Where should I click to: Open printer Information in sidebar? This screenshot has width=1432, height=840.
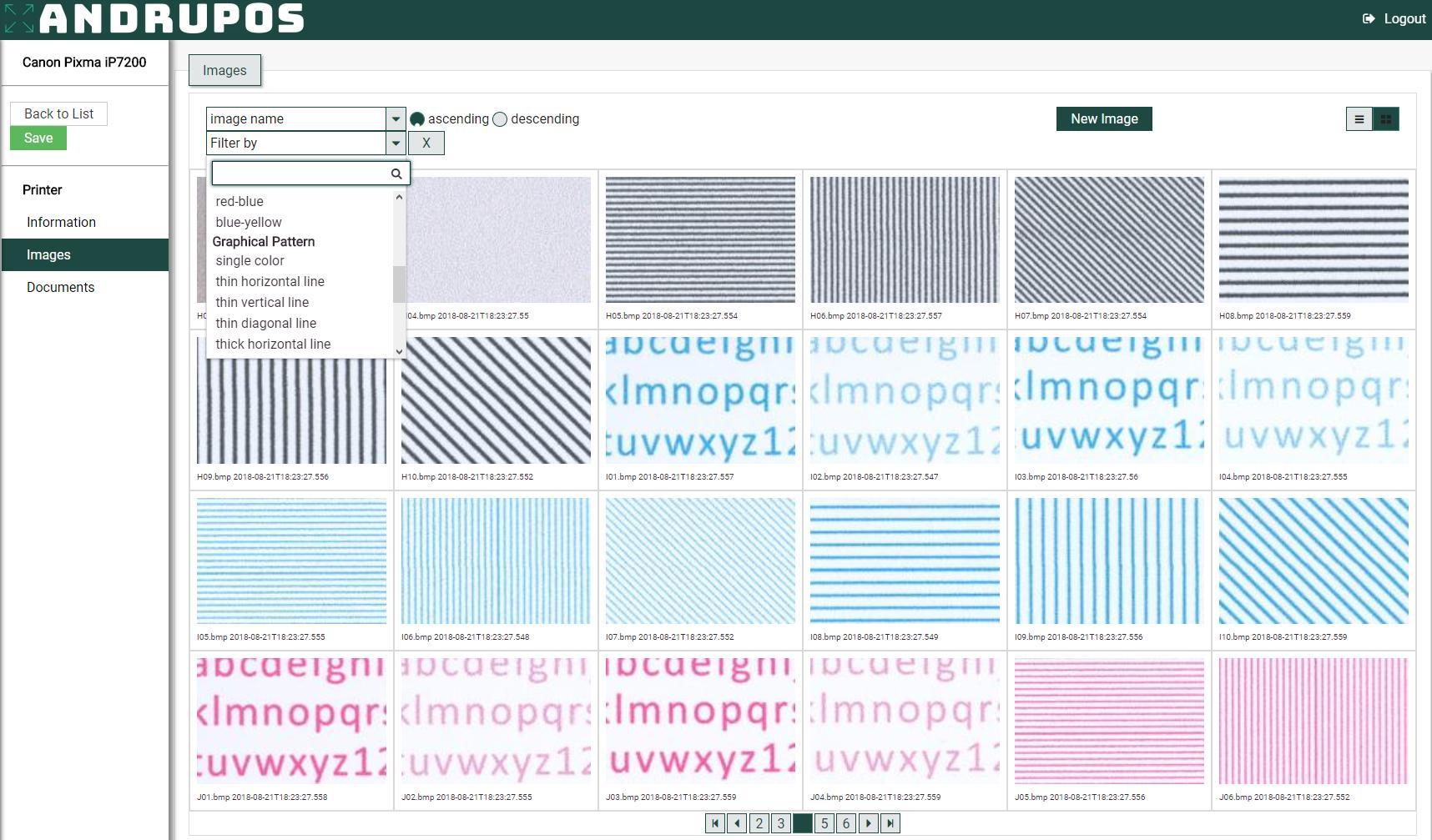(x=61, y=222)
